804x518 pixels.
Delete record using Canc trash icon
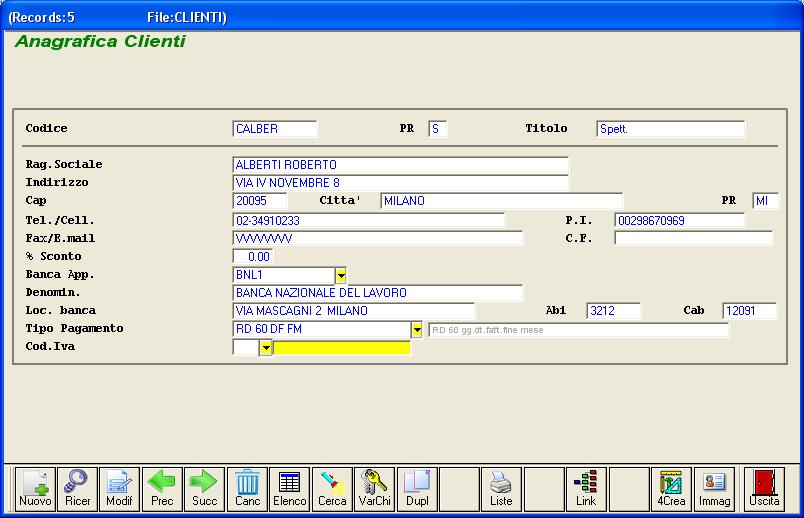pyautogui.click(x=248, y=489)
